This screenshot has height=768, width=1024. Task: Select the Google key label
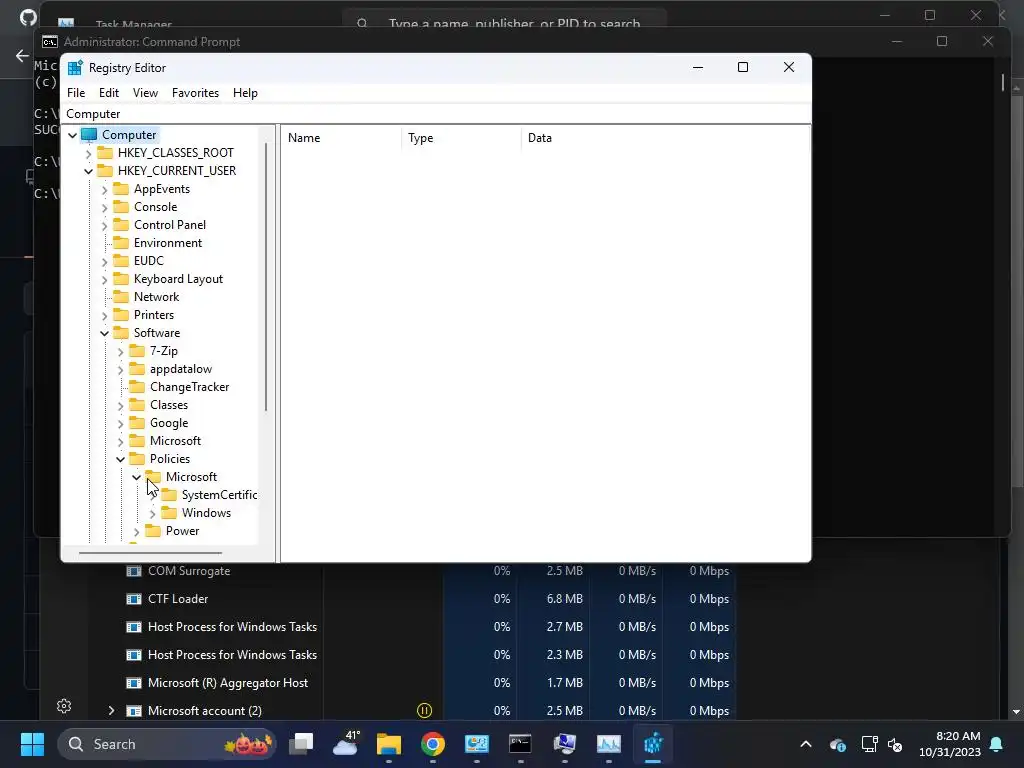click(x=169, y=423)
